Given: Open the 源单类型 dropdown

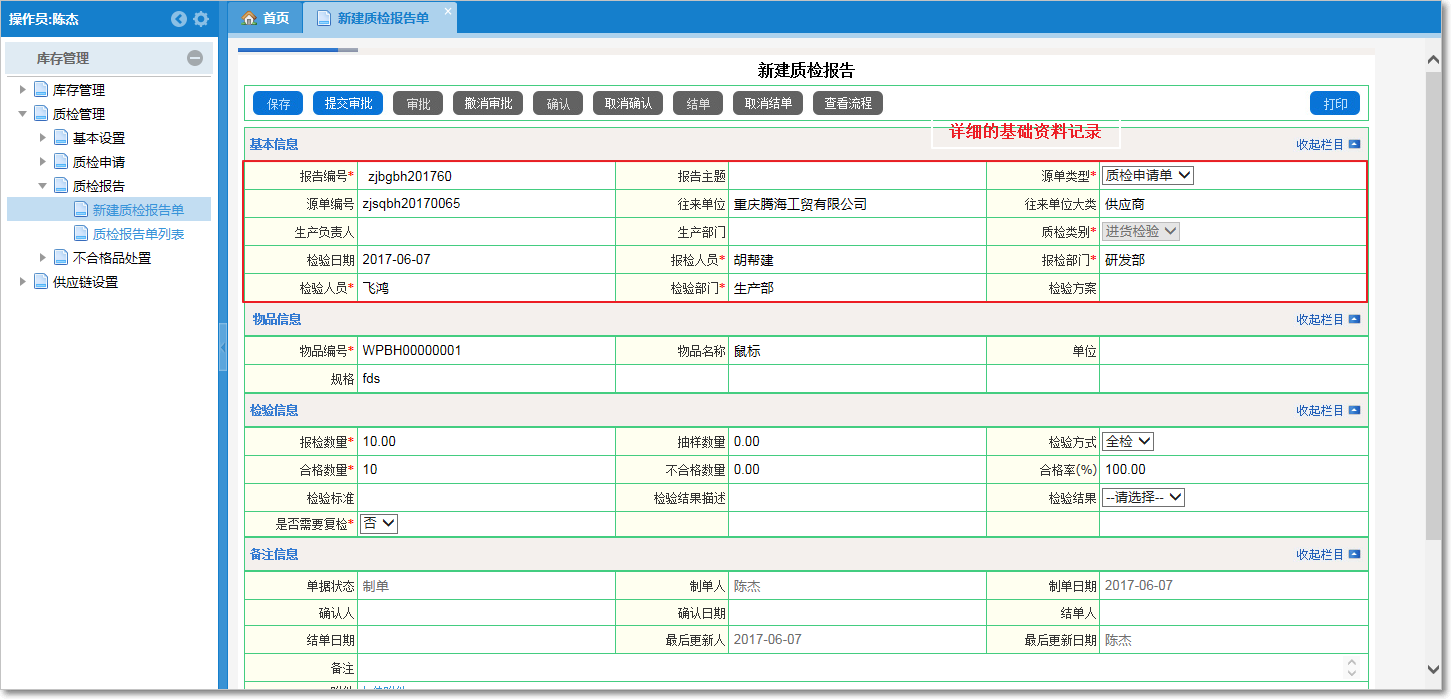Looking at the screenshot, I should click(1147, 176).
